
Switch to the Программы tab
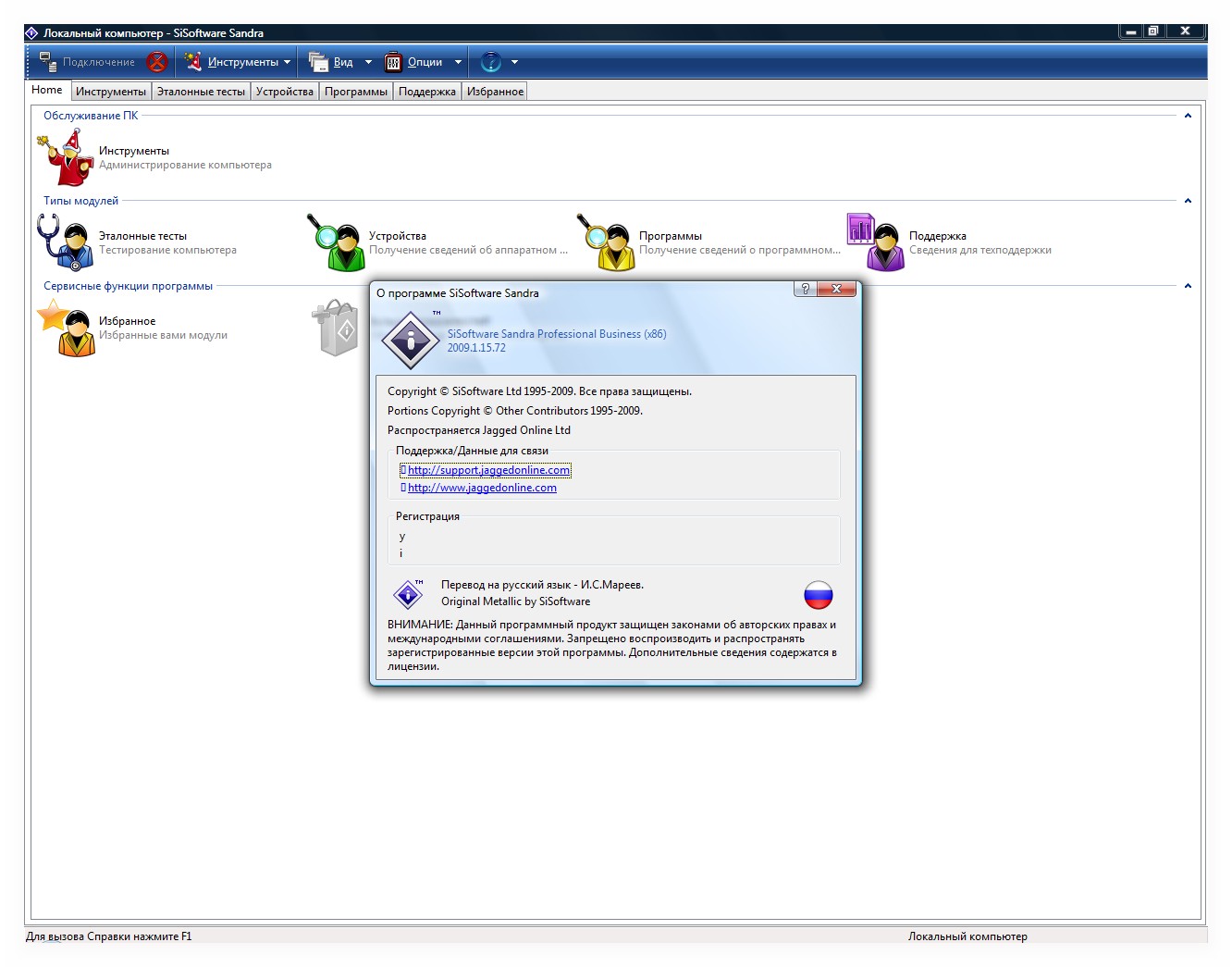point(356,92)
